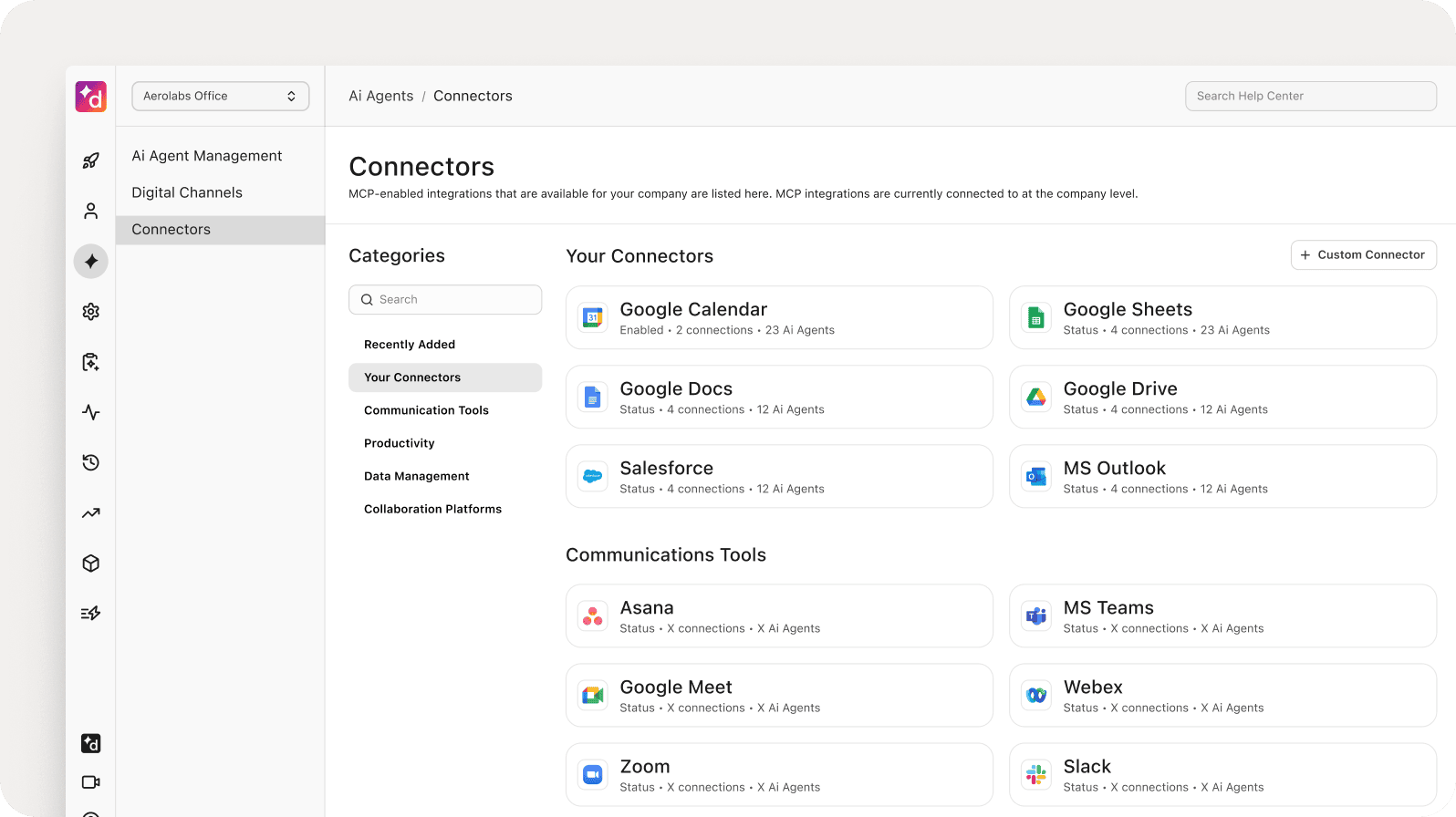Open the activity pulse sidebar icon

(91, 412)
